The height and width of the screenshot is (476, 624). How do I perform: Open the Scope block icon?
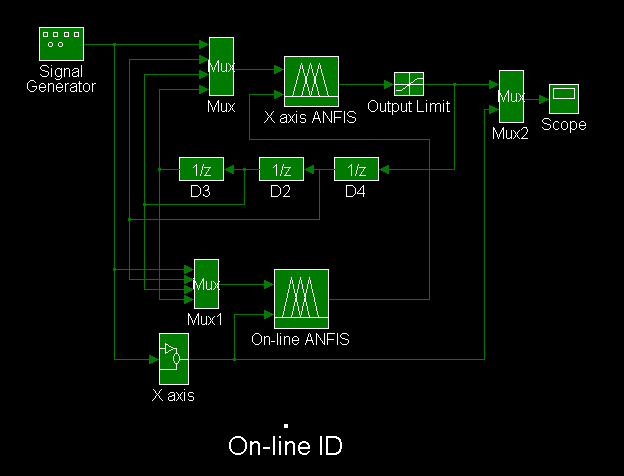563,99
